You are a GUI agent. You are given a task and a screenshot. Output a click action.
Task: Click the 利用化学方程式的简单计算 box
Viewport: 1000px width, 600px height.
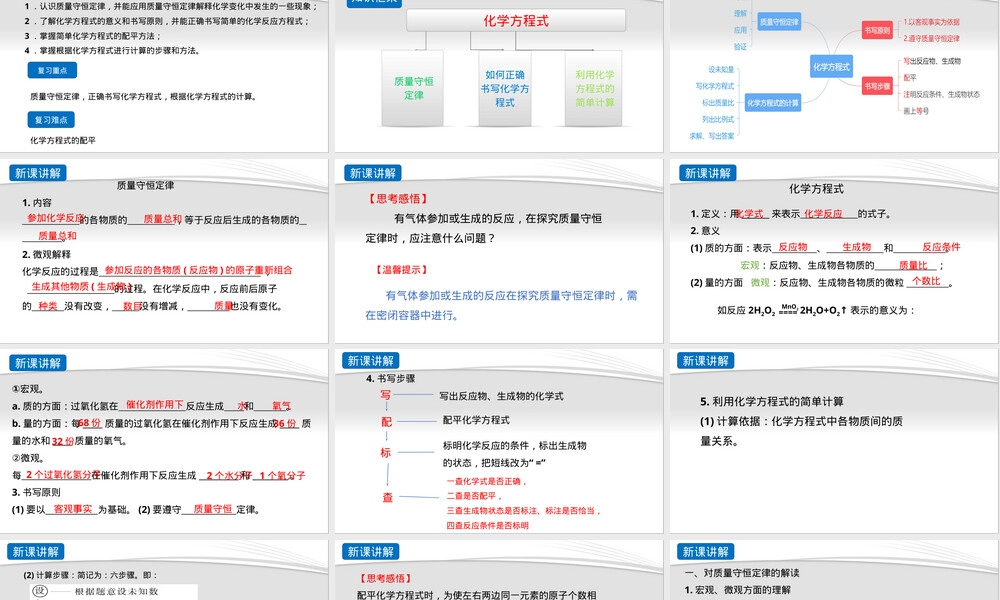[x=594, y=88]
